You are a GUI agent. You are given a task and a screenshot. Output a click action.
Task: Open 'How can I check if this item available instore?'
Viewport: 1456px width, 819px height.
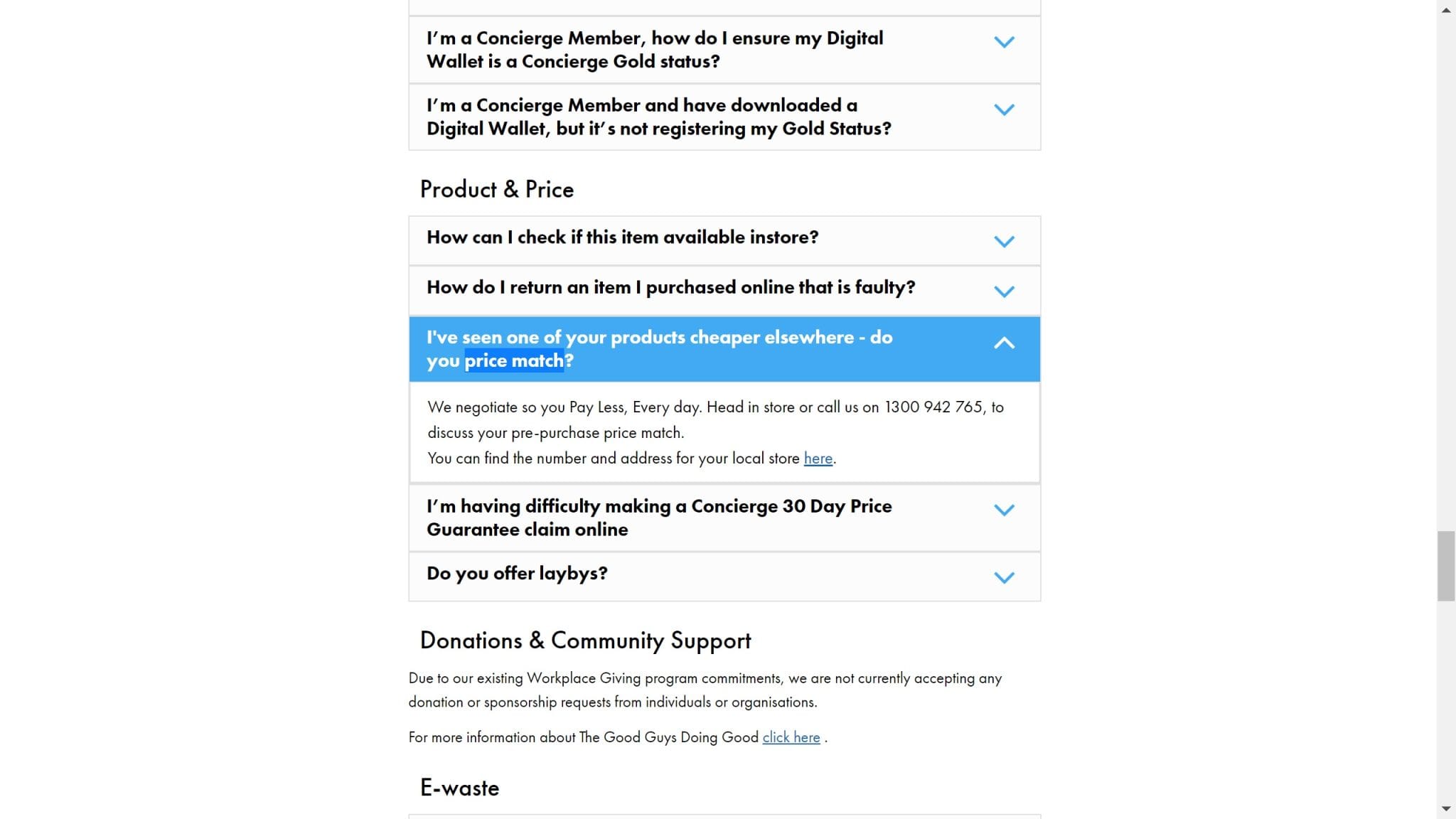tap(724, 240)
